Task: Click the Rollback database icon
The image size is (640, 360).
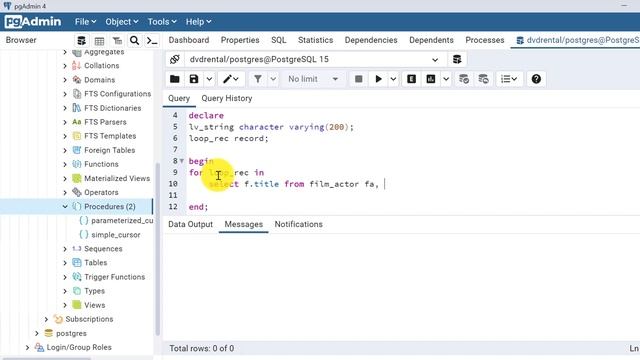Action: click(484, 79)
